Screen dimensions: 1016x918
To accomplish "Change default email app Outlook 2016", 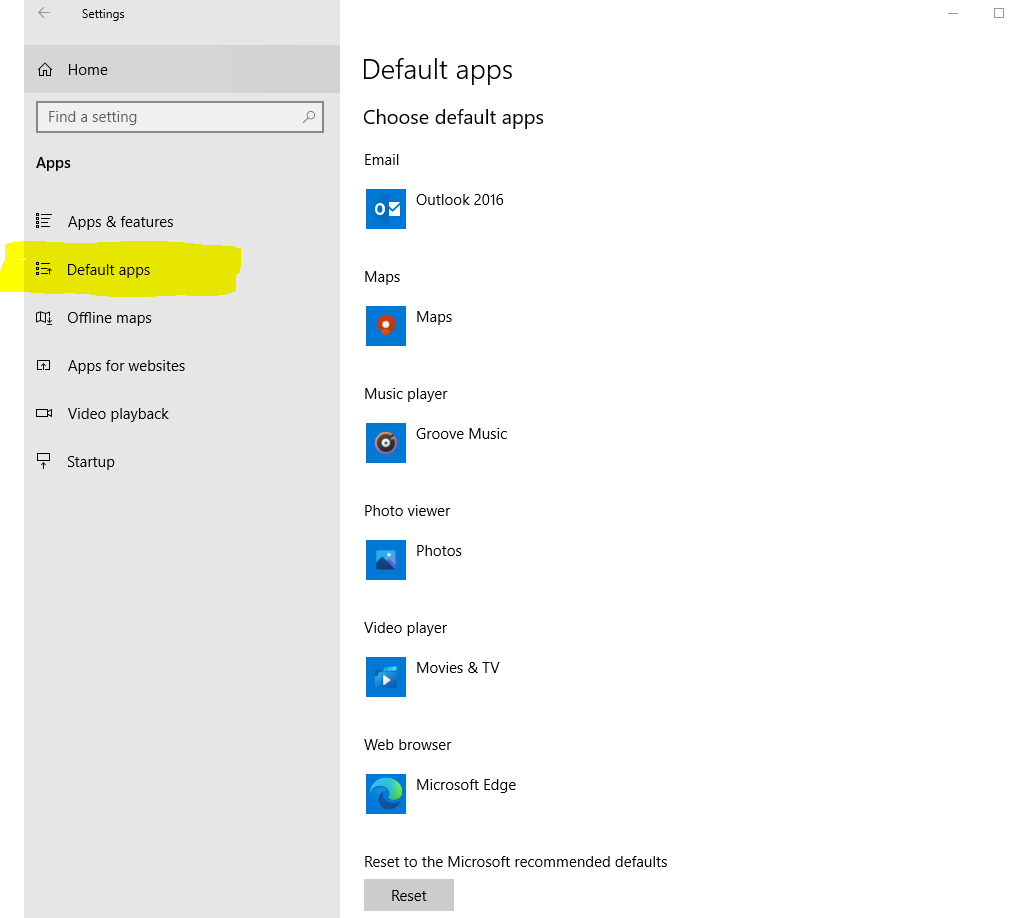I will [x=459, y=200].
